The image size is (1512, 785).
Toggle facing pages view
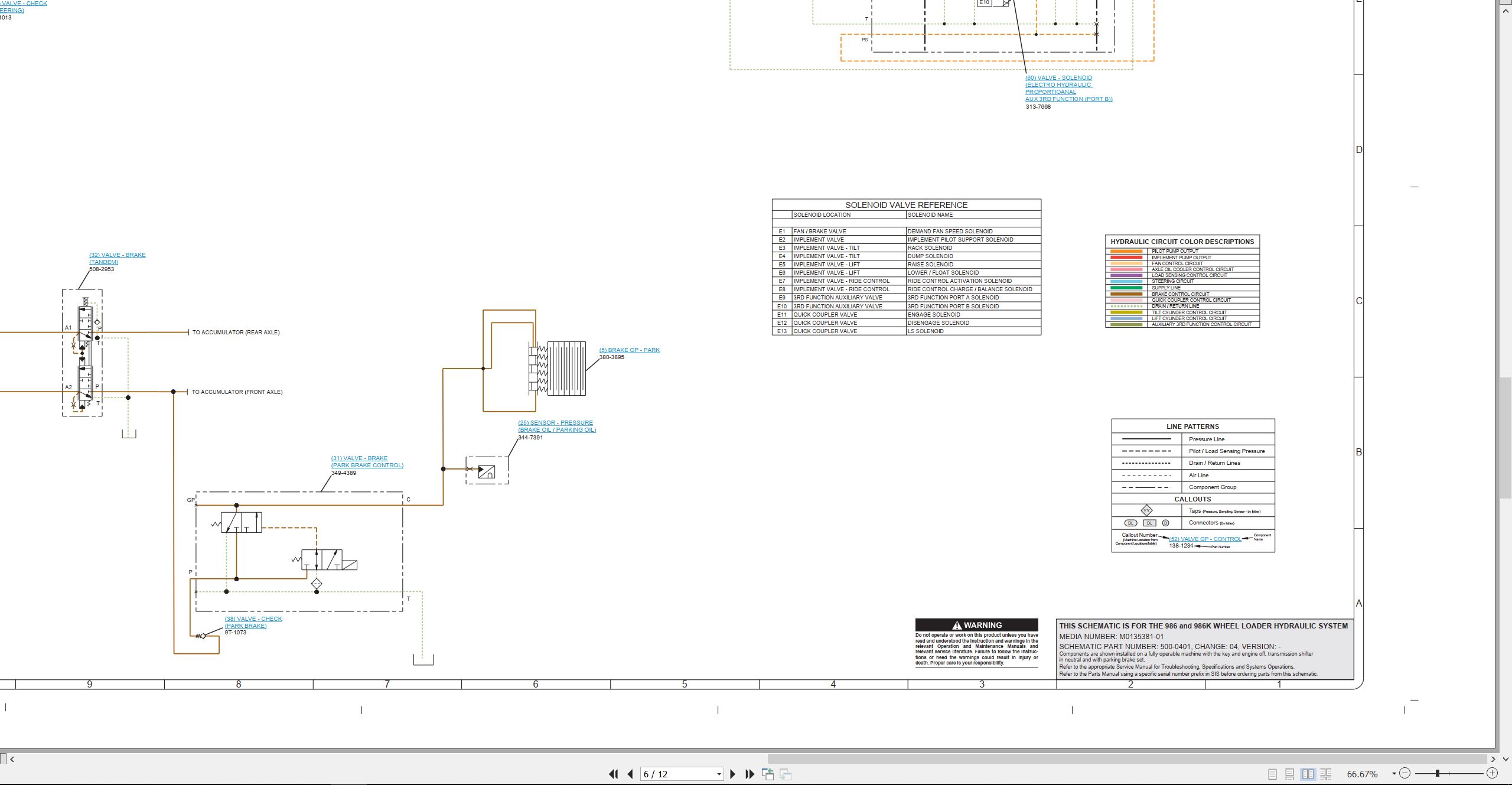(1308, 774)
